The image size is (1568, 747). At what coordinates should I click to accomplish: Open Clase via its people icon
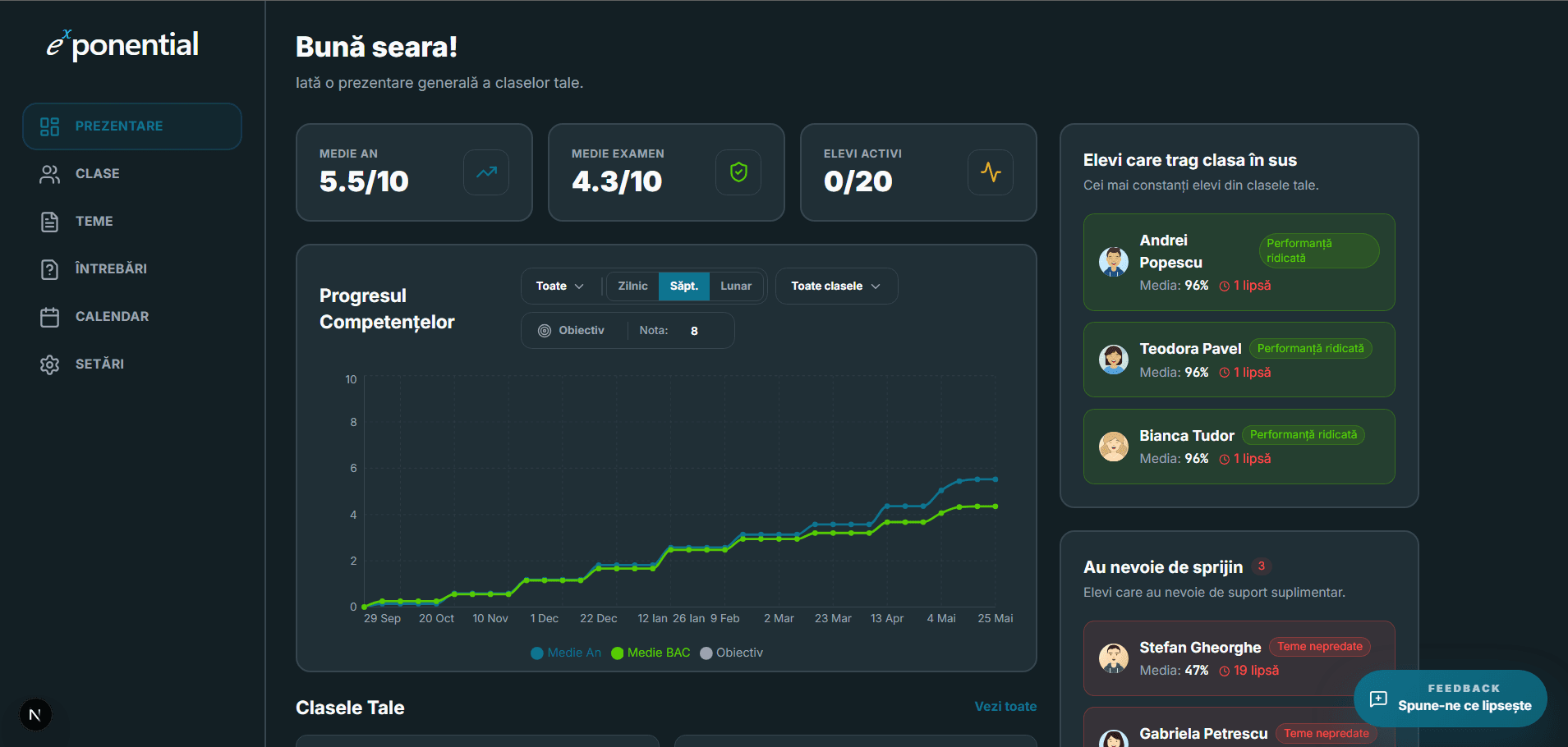tap(50, 174)
